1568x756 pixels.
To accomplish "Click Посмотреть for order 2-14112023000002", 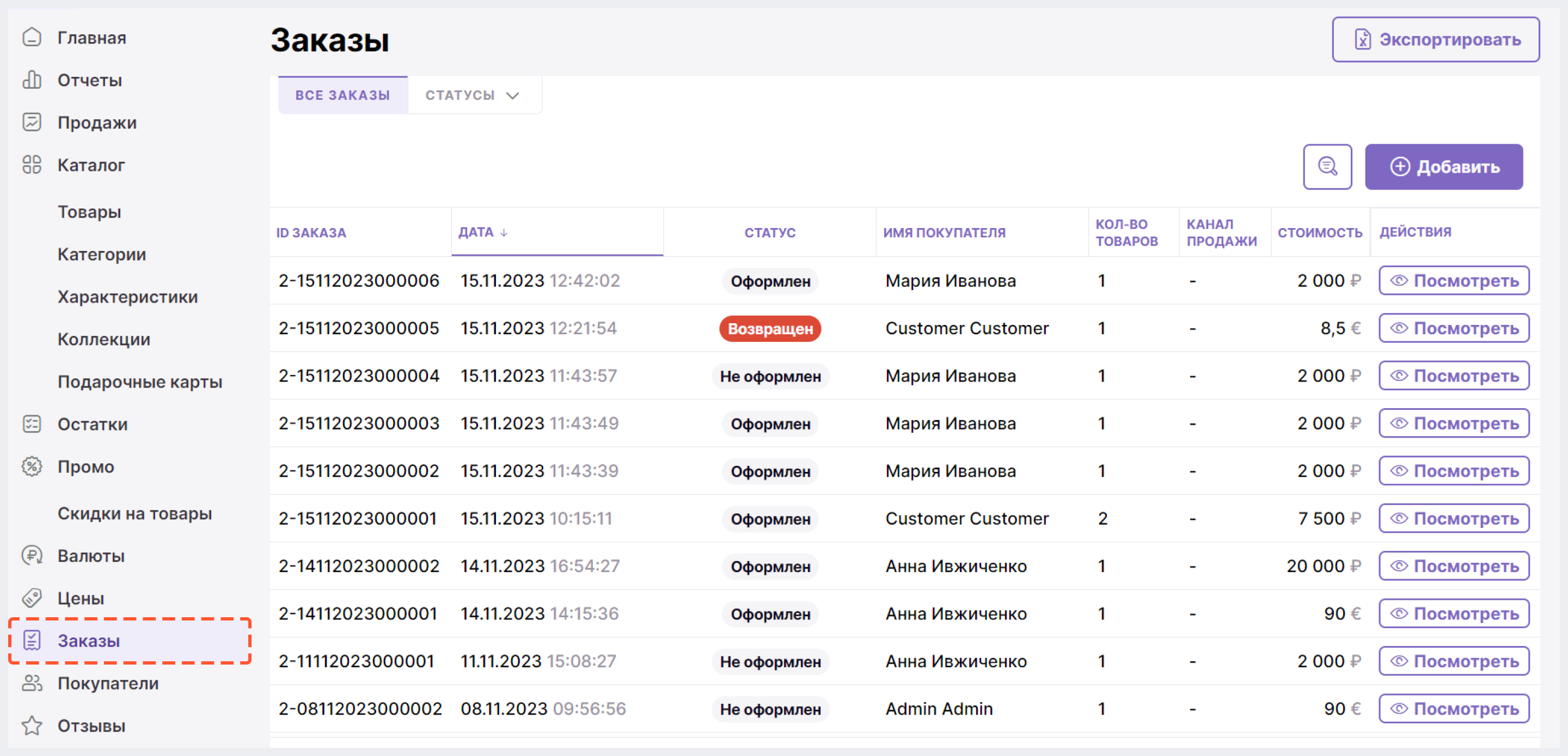I will pyautogui.click(x=1454, y=566).
